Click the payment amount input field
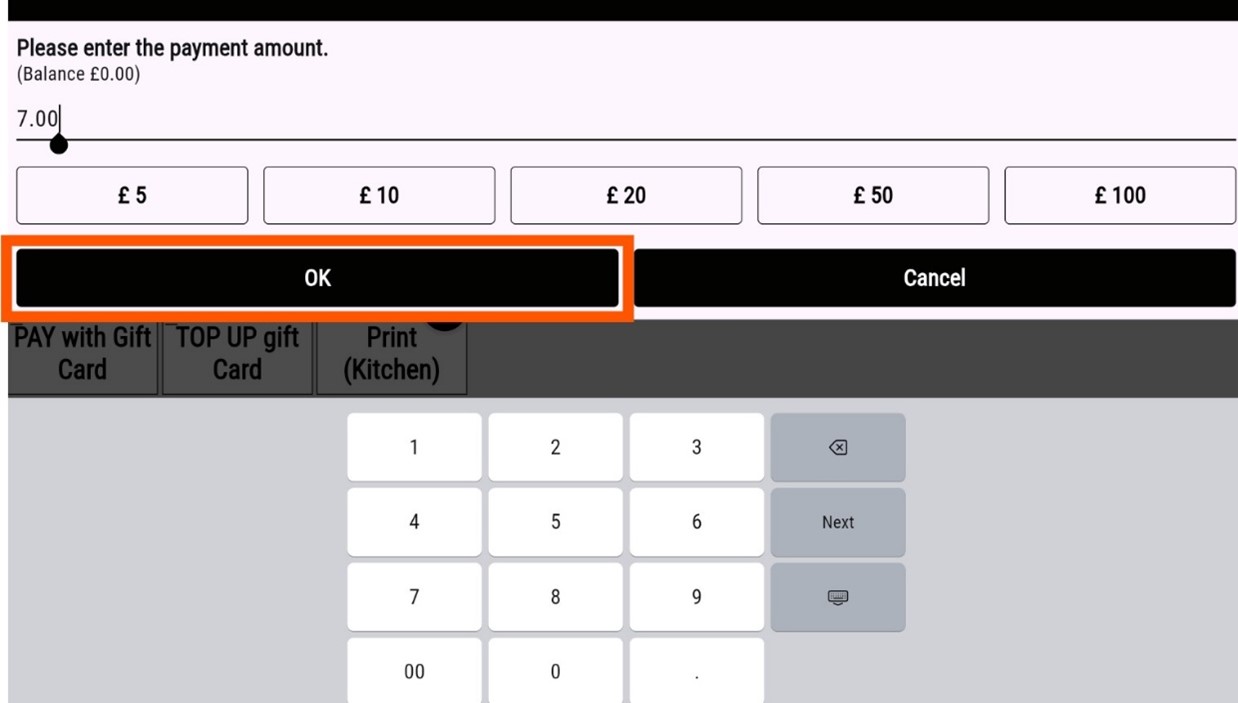This screenshot has height=703, width=1238. pyautogui.click(x=600, y=120)
